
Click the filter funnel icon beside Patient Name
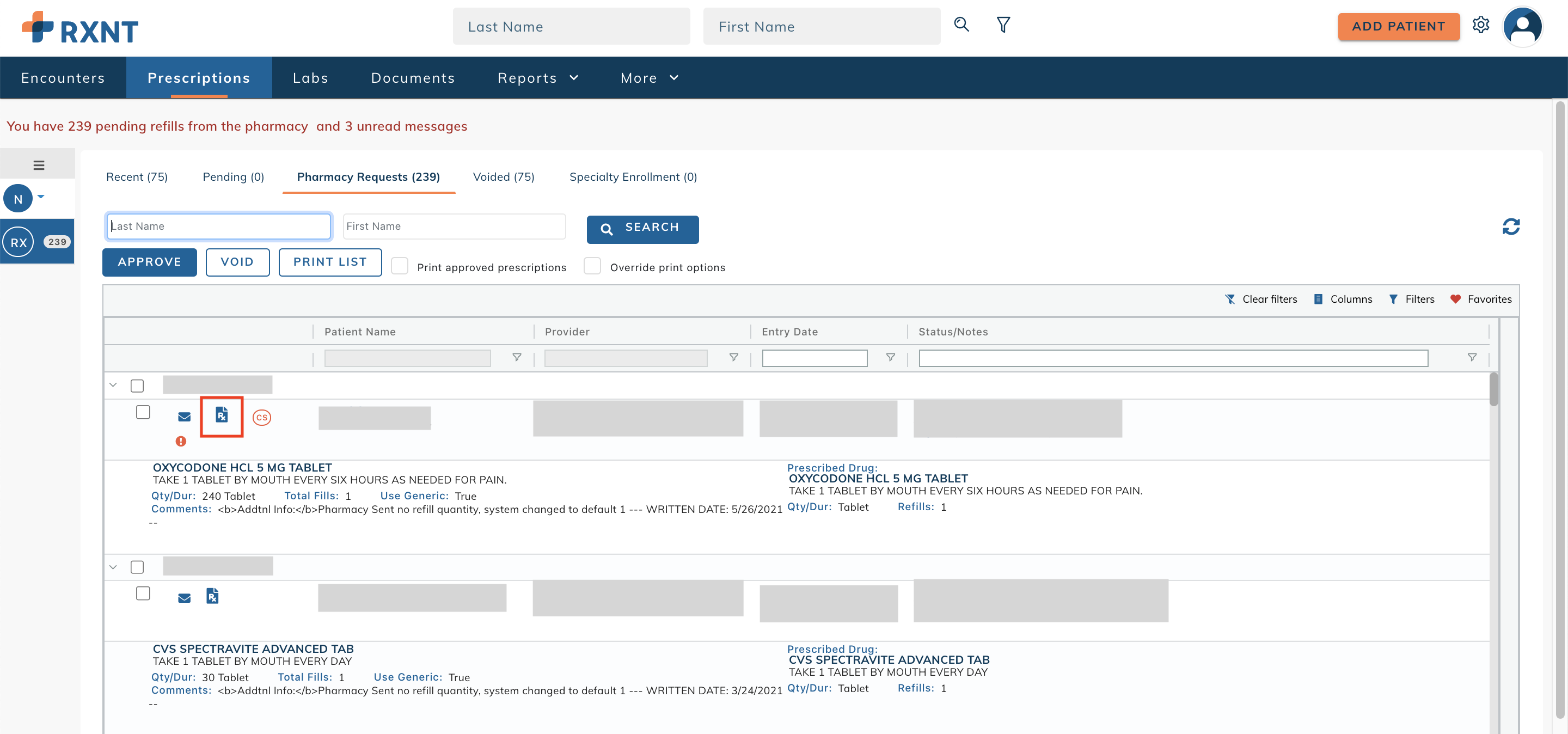click(x=516, y=358)
